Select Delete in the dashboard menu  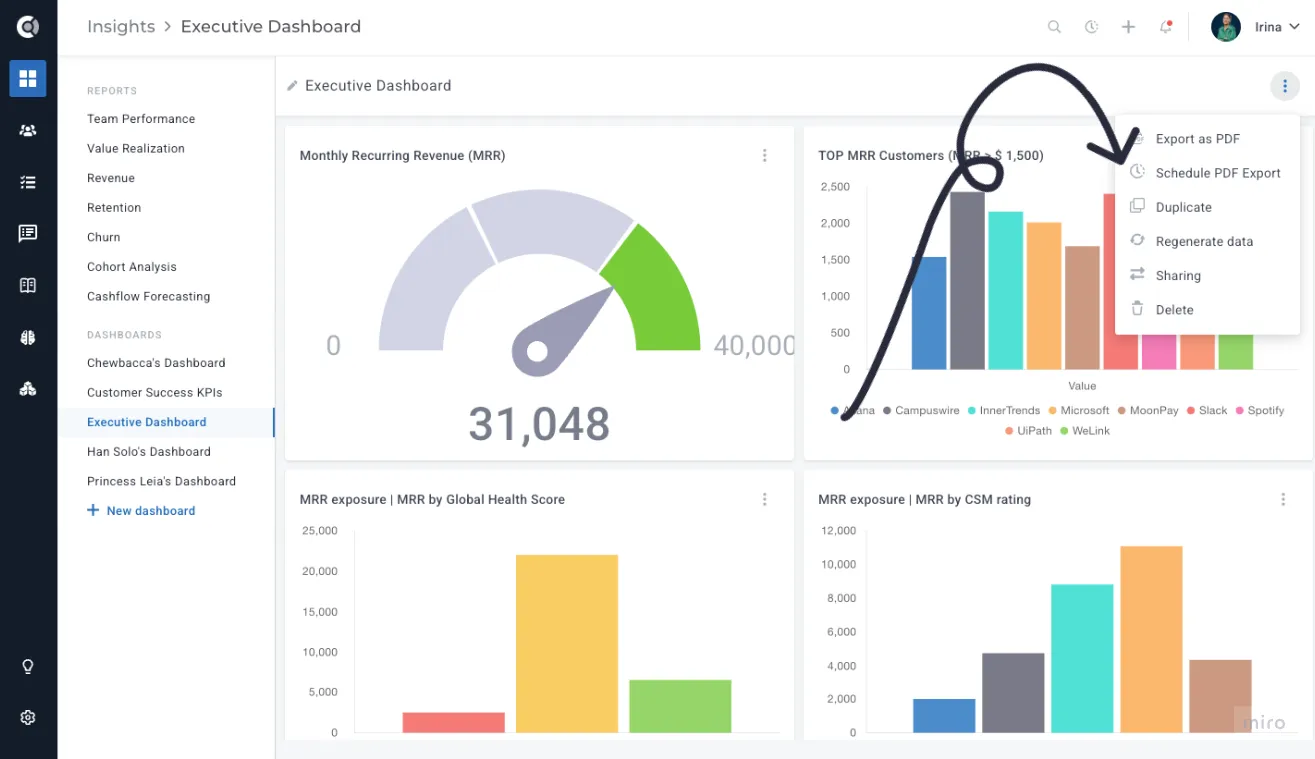[1207, 309]
